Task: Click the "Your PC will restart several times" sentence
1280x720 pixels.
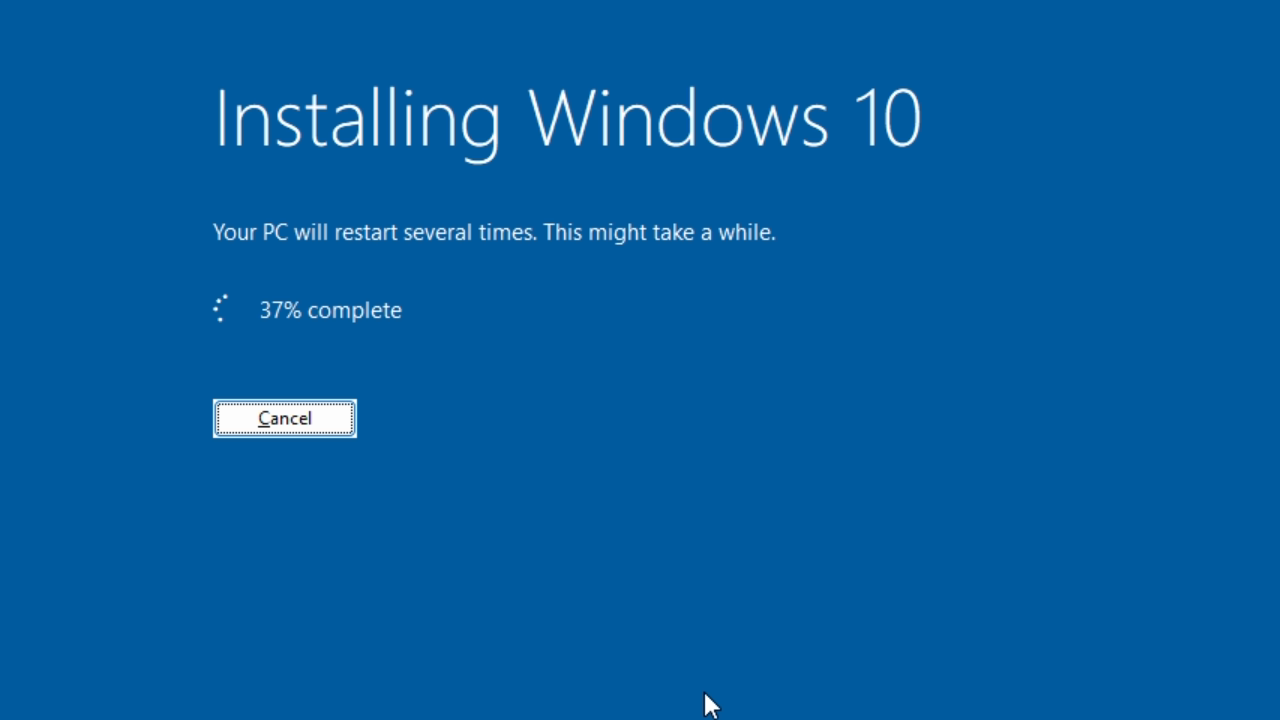Action: [x=376, y=233]
